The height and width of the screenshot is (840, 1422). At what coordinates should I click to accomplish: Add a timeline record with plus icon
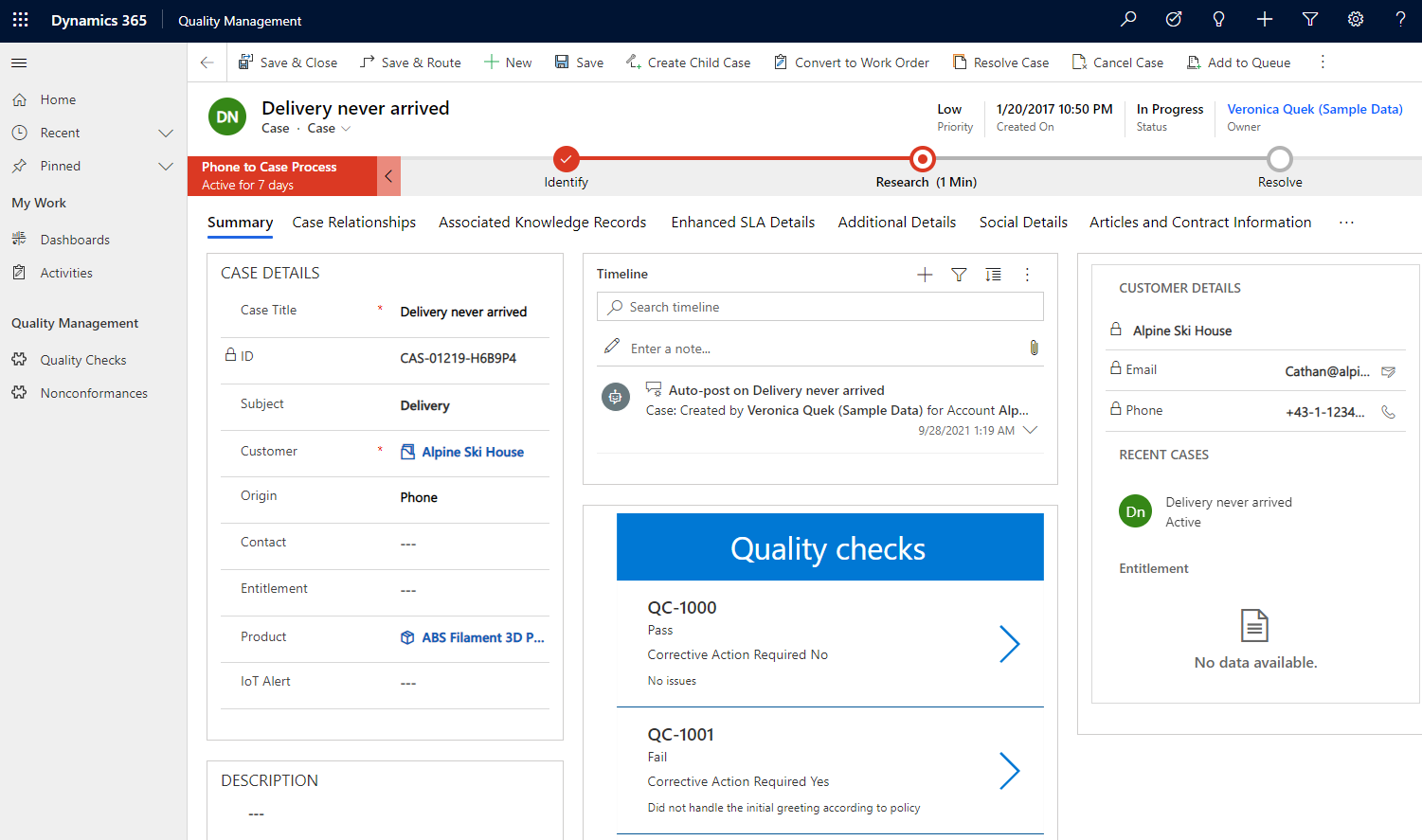pos(925,275)
